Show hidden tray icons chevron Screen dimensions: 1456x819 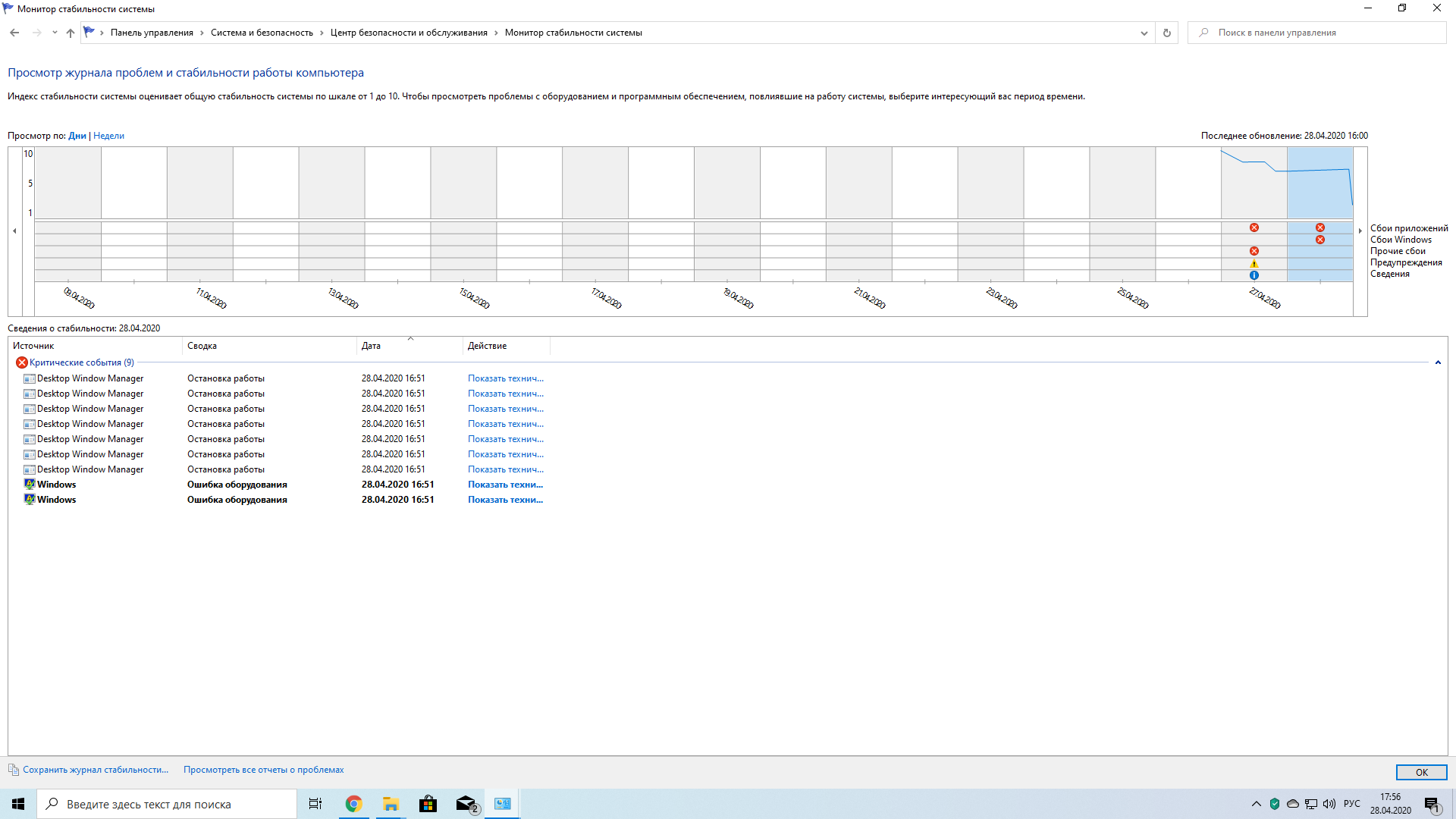pyautogui.click(x=1257, y=804)
